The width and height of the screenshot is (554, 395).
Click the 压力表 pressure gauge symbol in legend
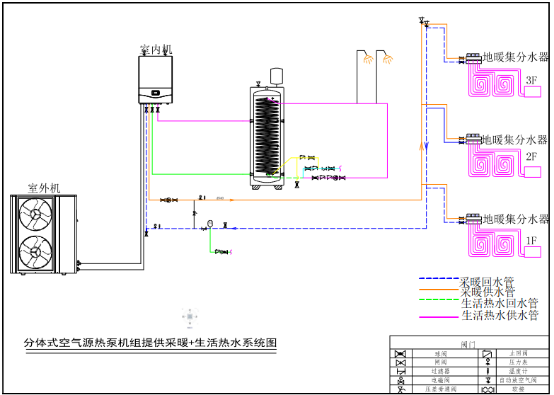[488, 362]
